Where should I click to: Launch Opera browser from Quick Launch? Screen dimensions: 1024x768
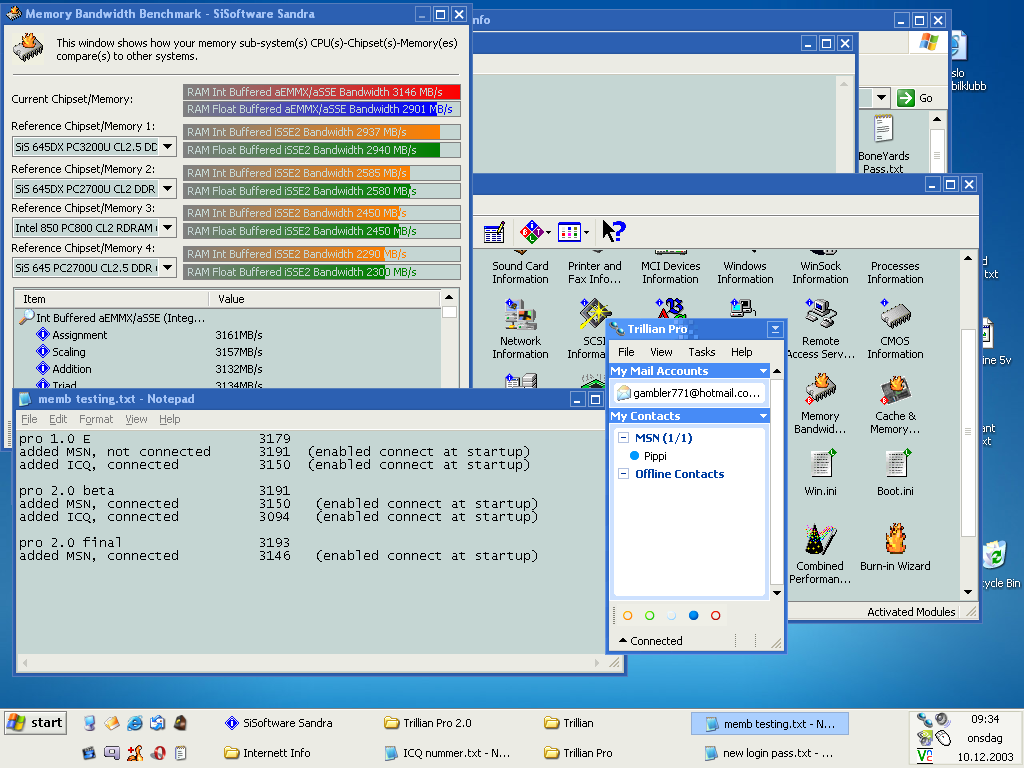(158, 753)
